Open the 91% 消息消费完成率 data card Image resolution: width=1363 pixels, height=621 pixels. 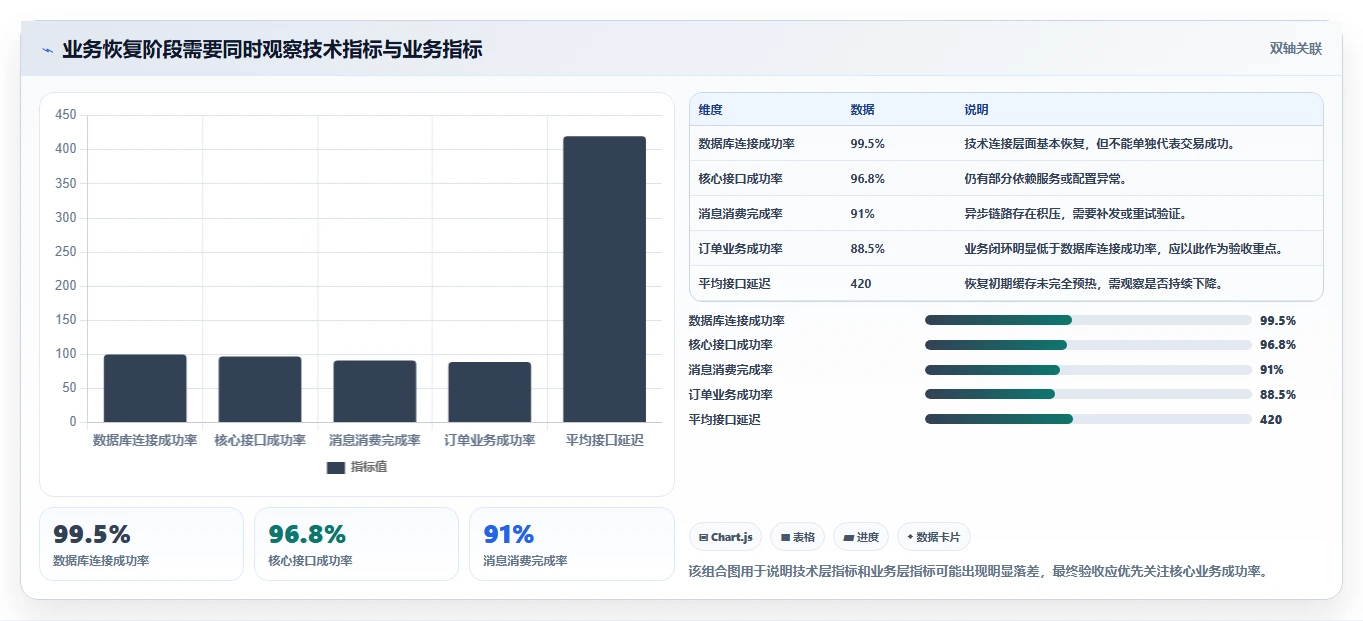click(571, 544)
